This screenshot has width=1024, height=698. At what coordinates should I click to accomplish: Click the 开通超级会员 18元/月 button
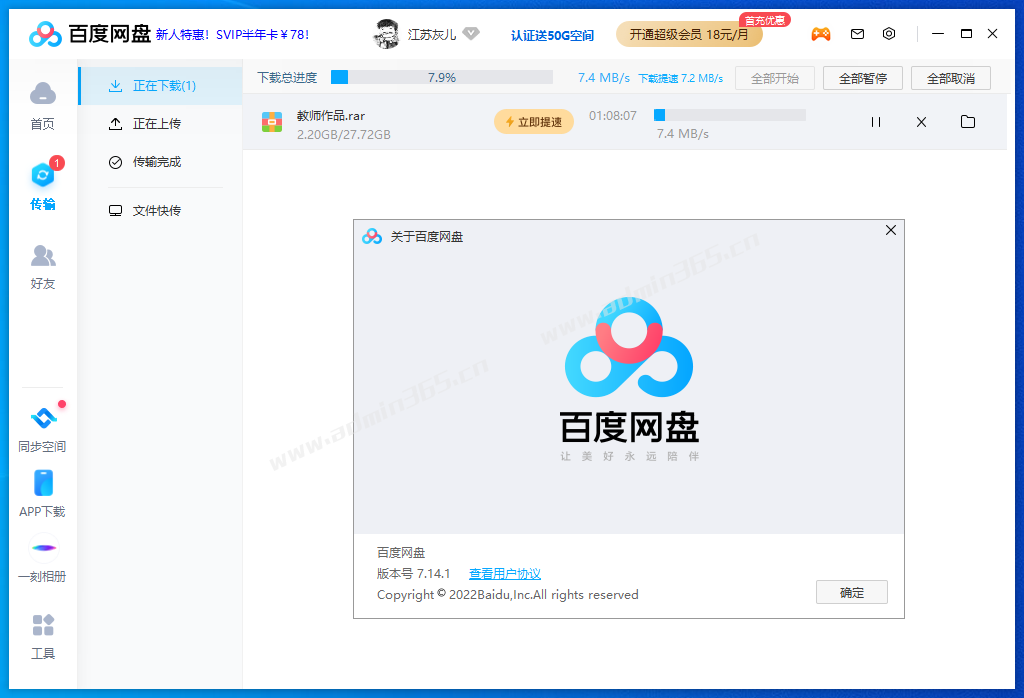coord(689,35)
